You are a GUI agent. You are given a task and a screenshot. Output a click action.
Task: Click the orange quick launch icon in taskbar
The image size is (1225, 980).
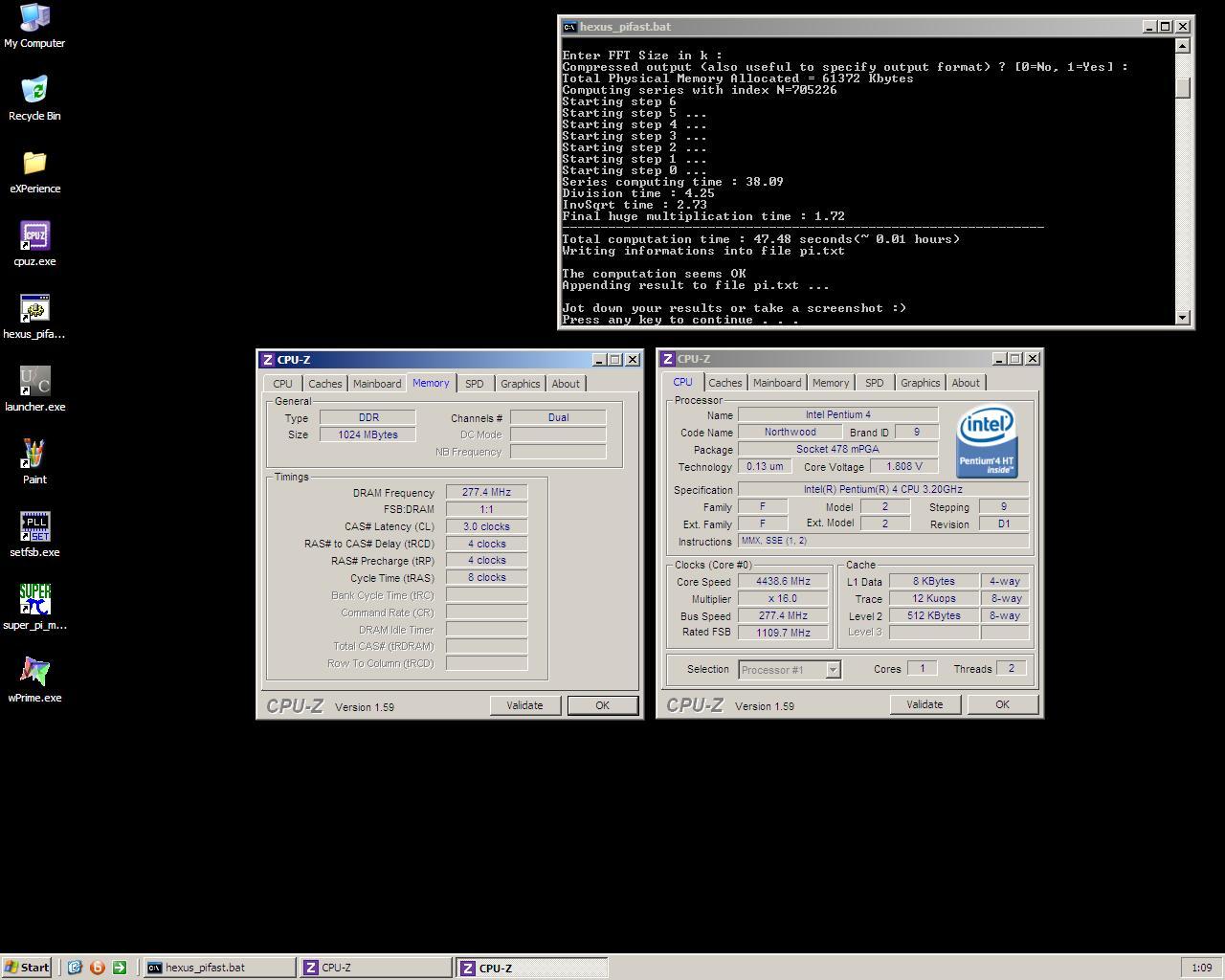[x=97, y=968]
